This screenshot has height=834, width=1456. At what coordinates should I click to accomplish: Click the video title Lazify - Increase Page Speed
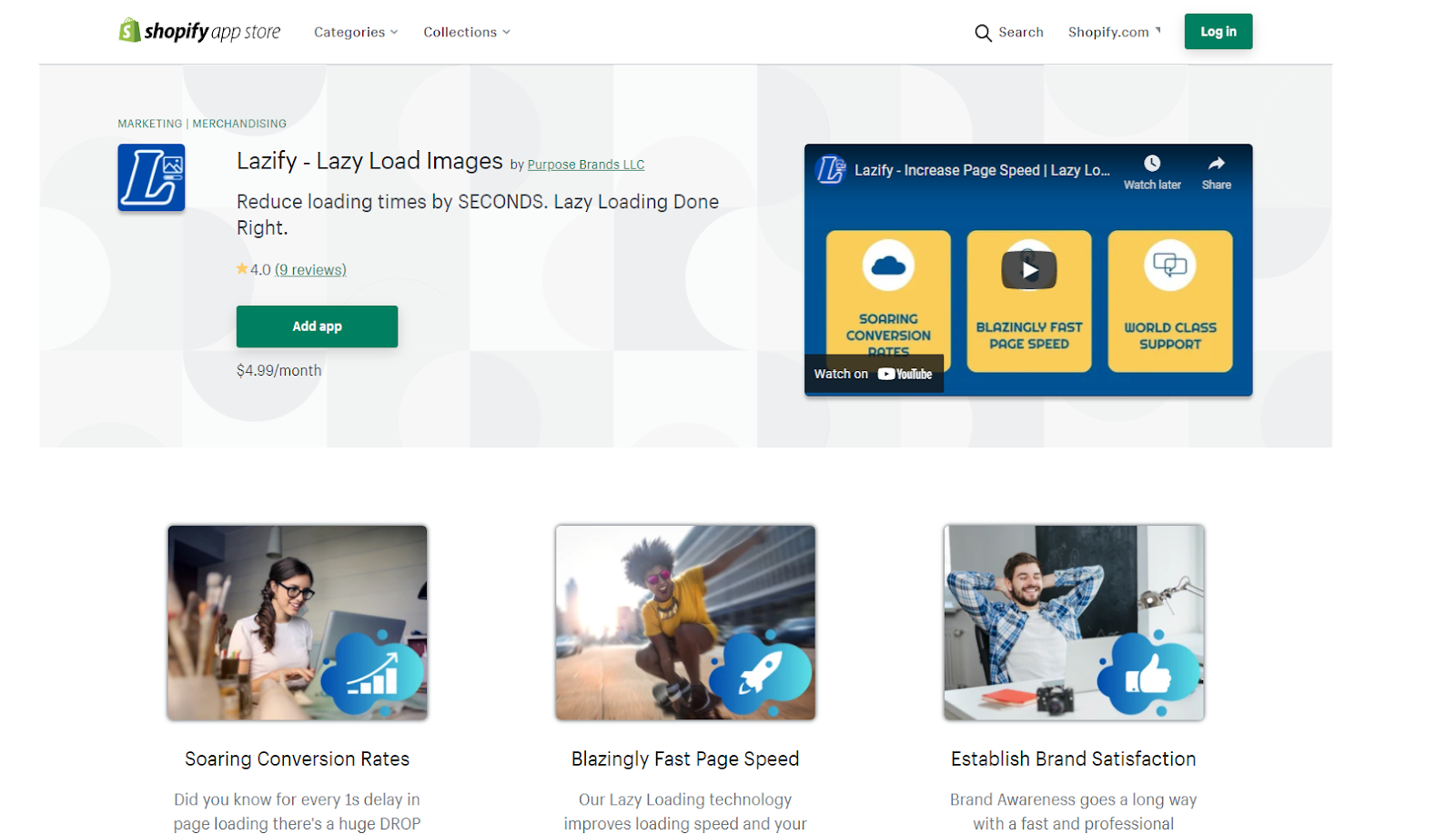[x=982, y=170]
